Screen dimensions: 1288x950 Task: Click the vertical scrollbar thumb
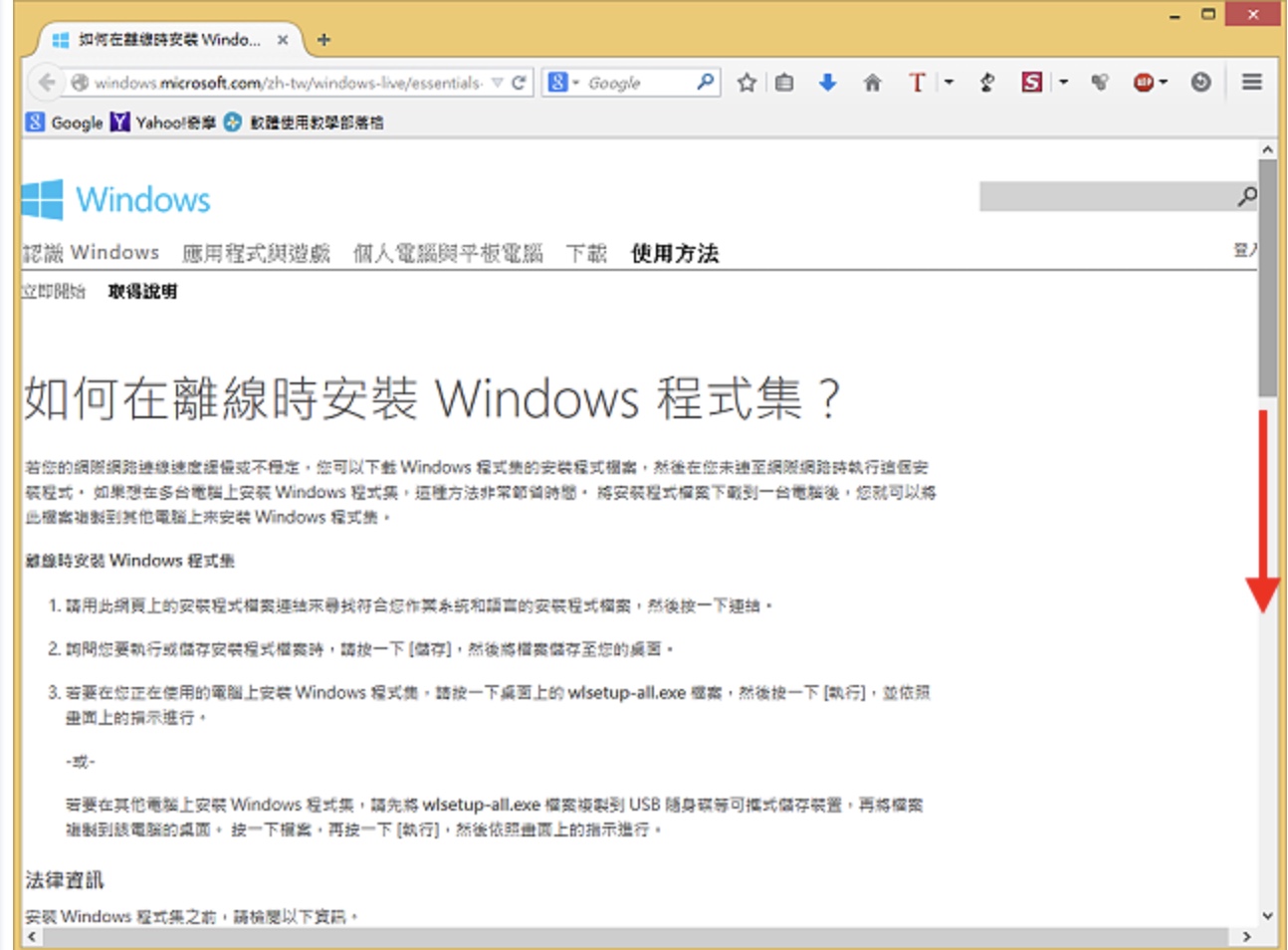[x=1267, y=280]
